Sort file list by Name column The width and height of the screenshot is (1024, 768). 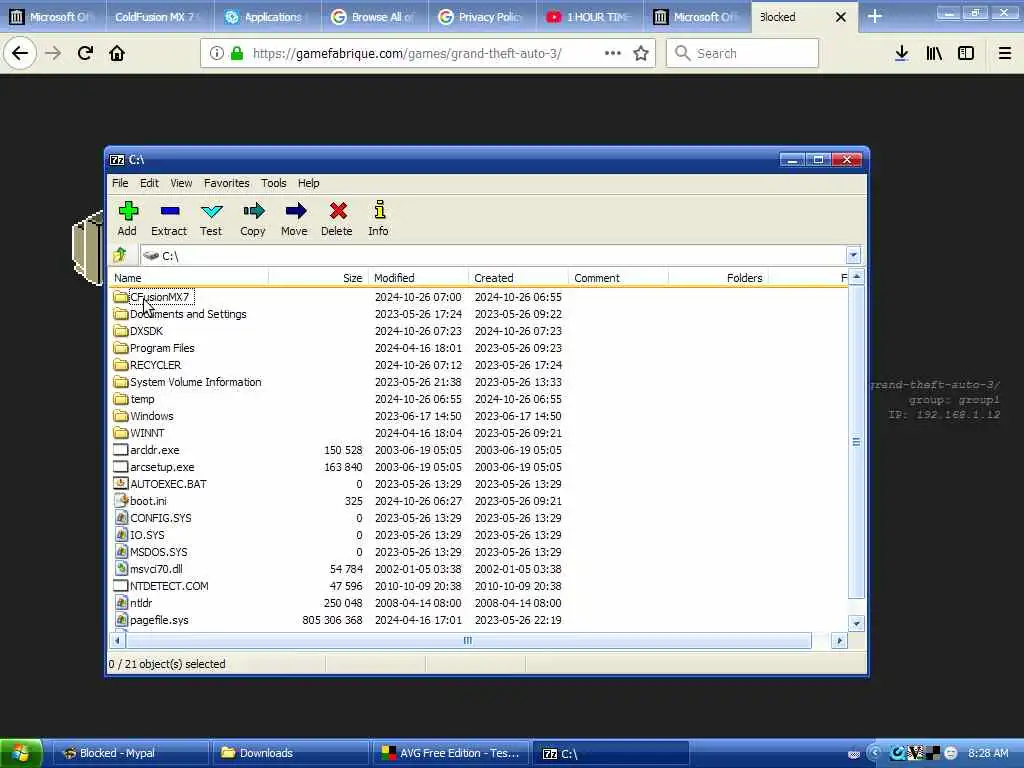[189, 278]
